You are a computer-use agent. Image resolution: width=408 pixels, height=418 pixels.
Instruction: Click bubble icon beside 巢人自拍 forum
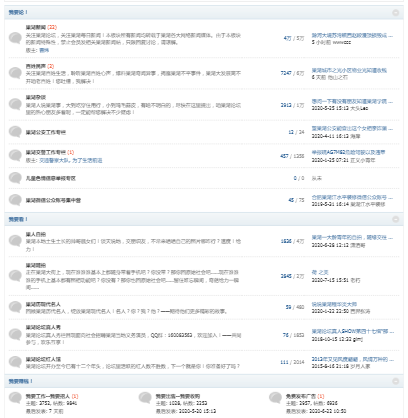(15, 241)
